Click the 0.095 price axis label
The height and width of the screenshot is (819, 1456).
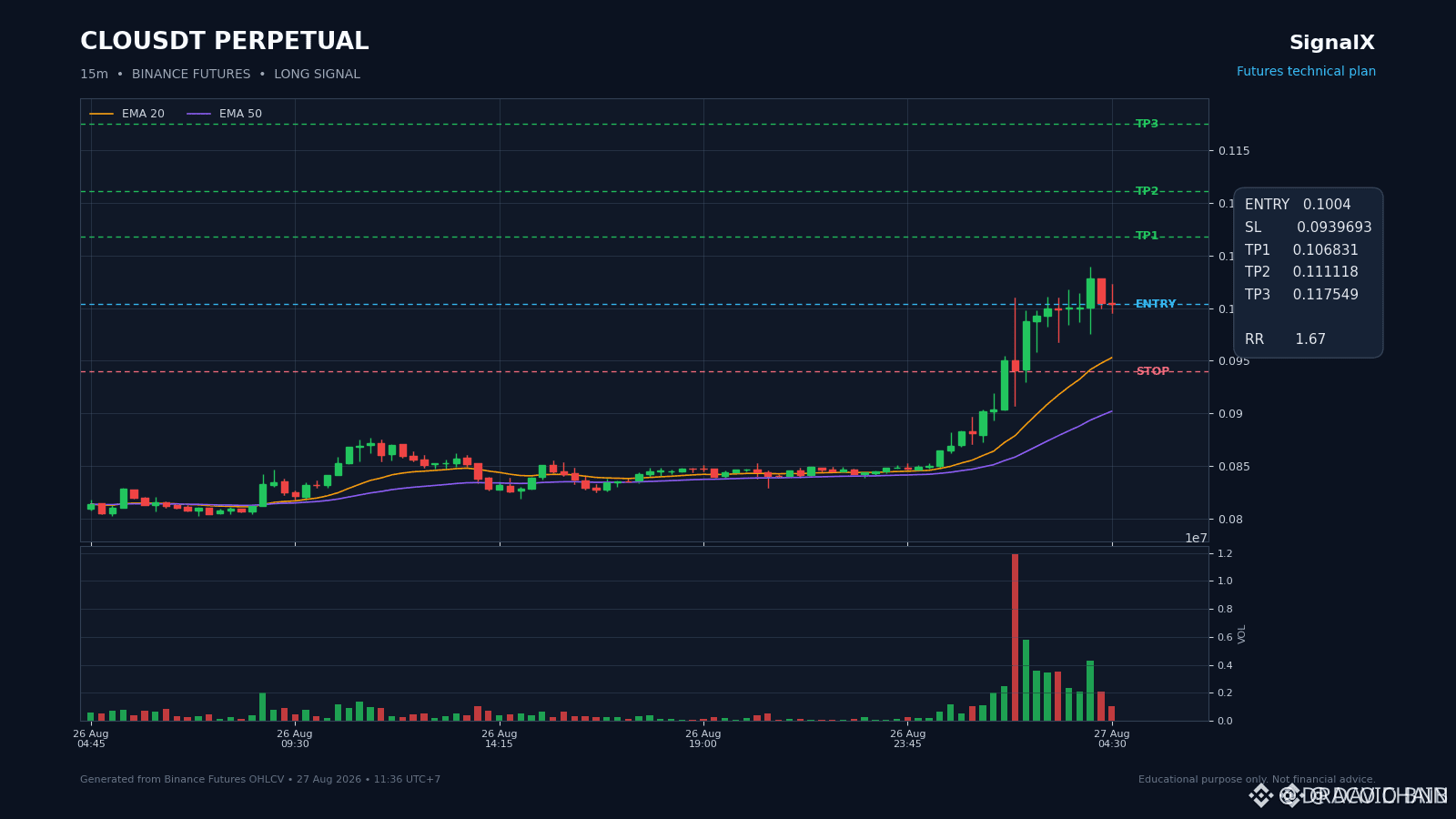coord(1234,361)
